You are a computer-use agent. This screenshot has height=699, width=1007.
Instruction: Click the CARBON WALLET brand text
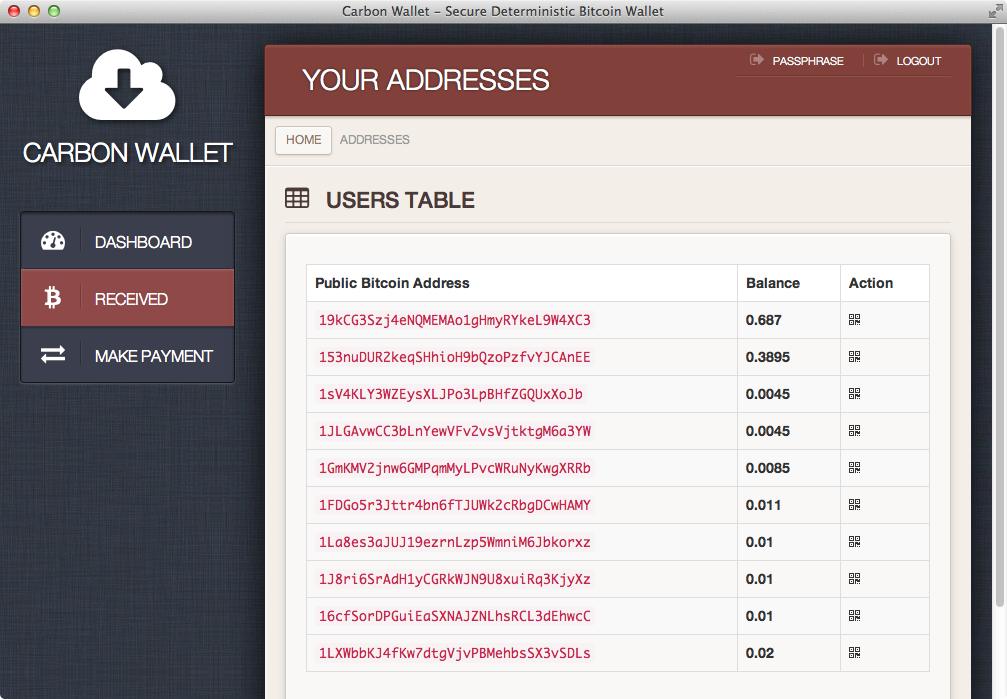tap(127, 153)
